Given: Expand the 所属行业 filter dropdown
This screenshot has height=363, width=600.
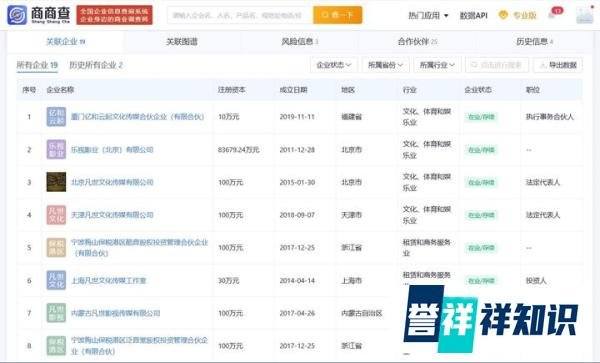Looking at the screenshot, I should tap(437, 65).
